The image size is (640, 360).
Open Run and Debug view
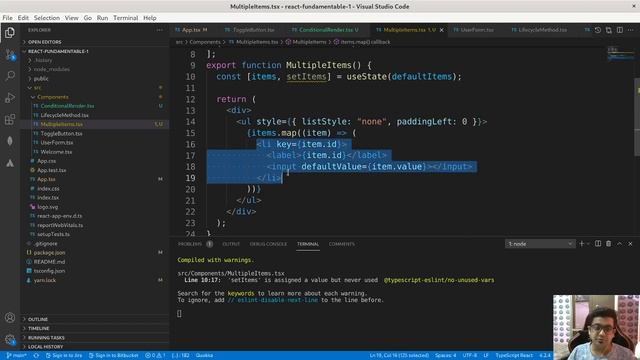10,98
